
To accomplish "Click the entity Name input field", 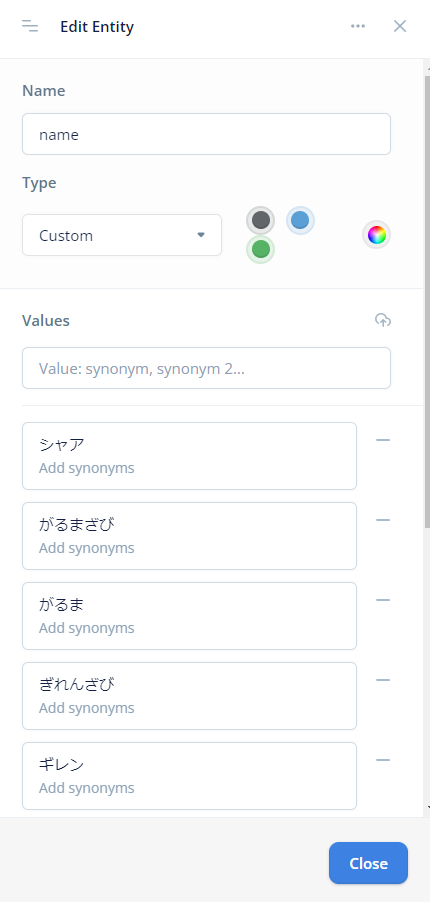I will coord(207,134).
